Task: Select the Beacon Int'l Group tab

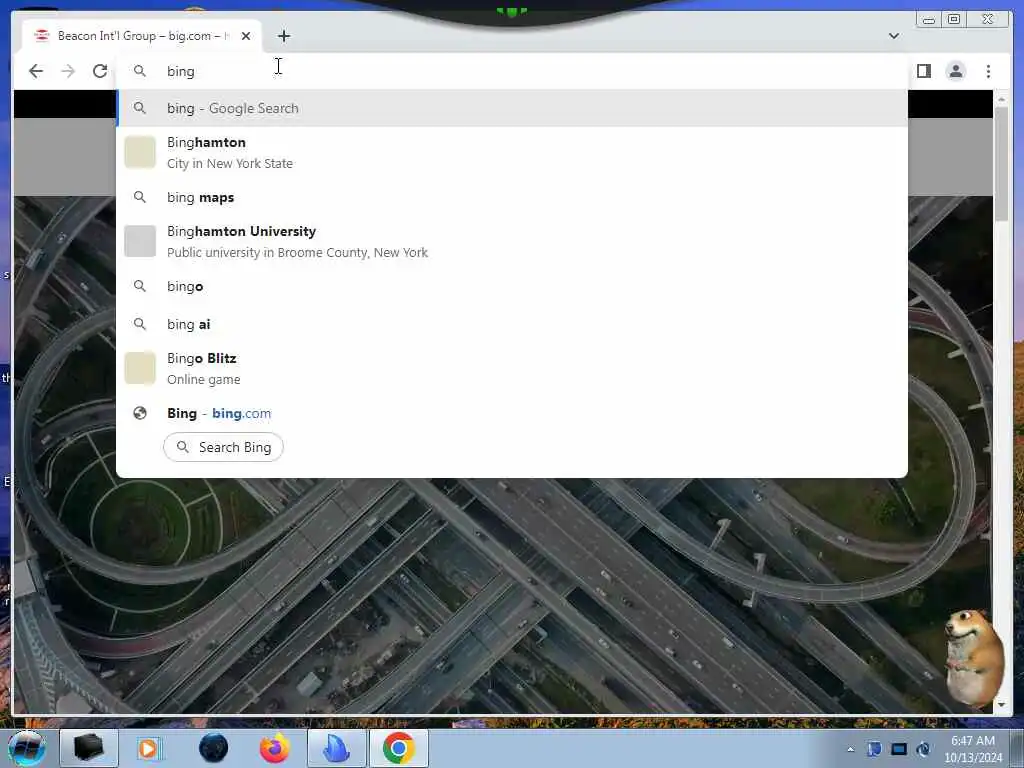Action: 142,36
